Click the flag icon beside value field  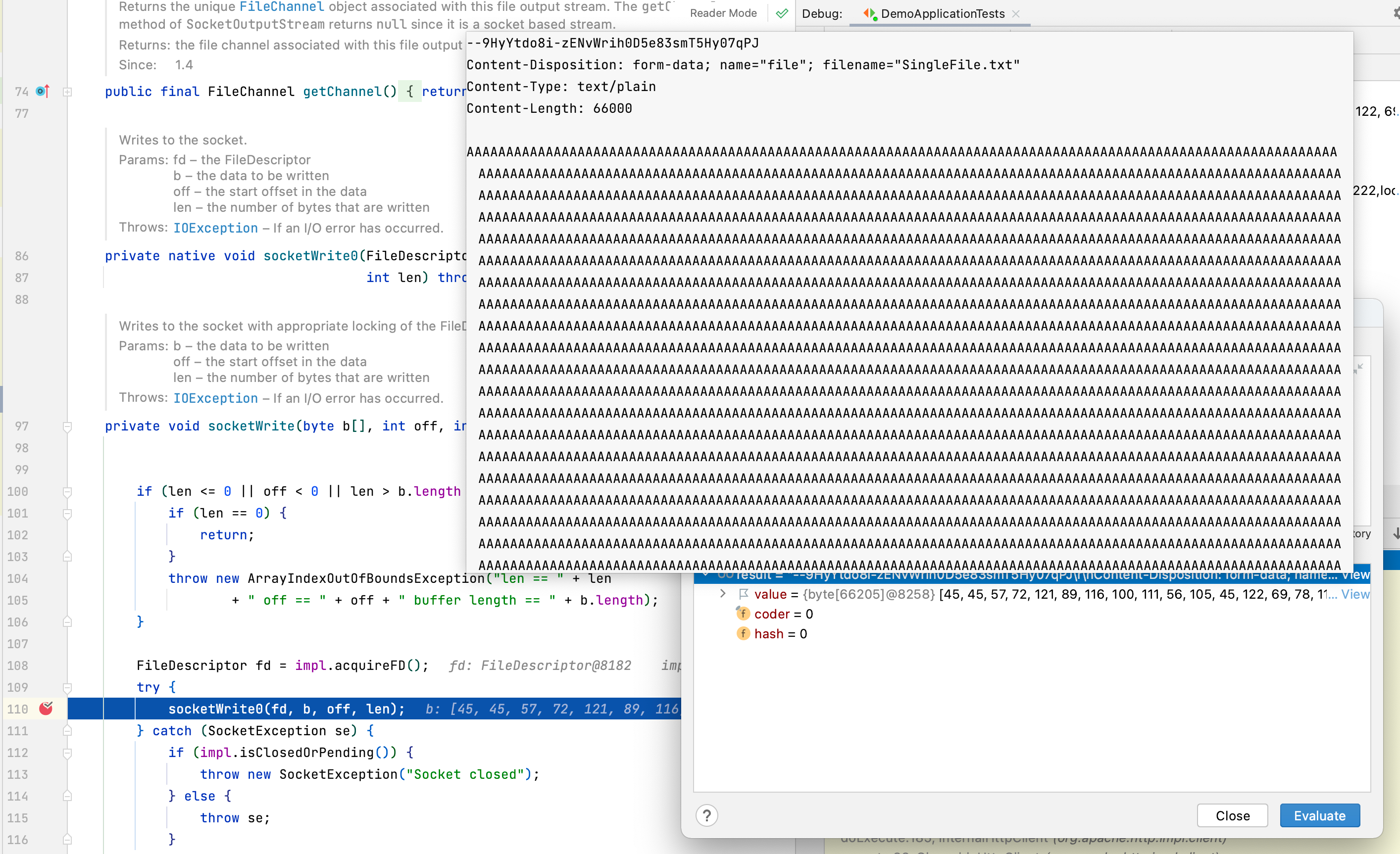point(743,594)
